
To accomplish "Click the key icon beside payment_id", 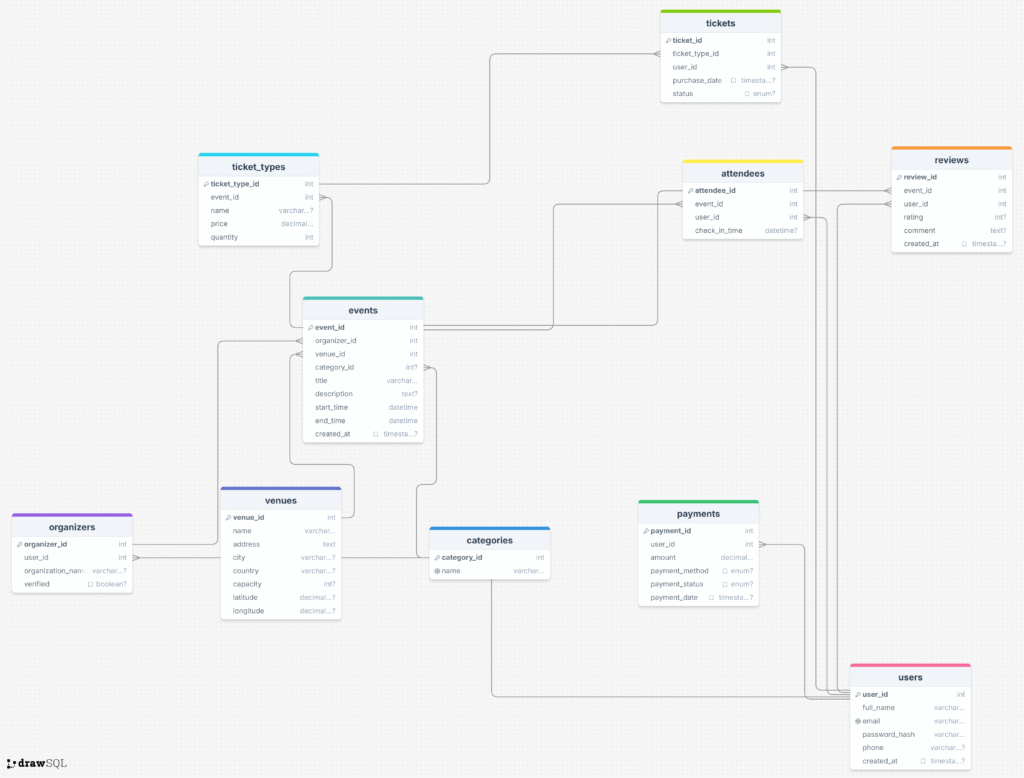I will point(646,531).
